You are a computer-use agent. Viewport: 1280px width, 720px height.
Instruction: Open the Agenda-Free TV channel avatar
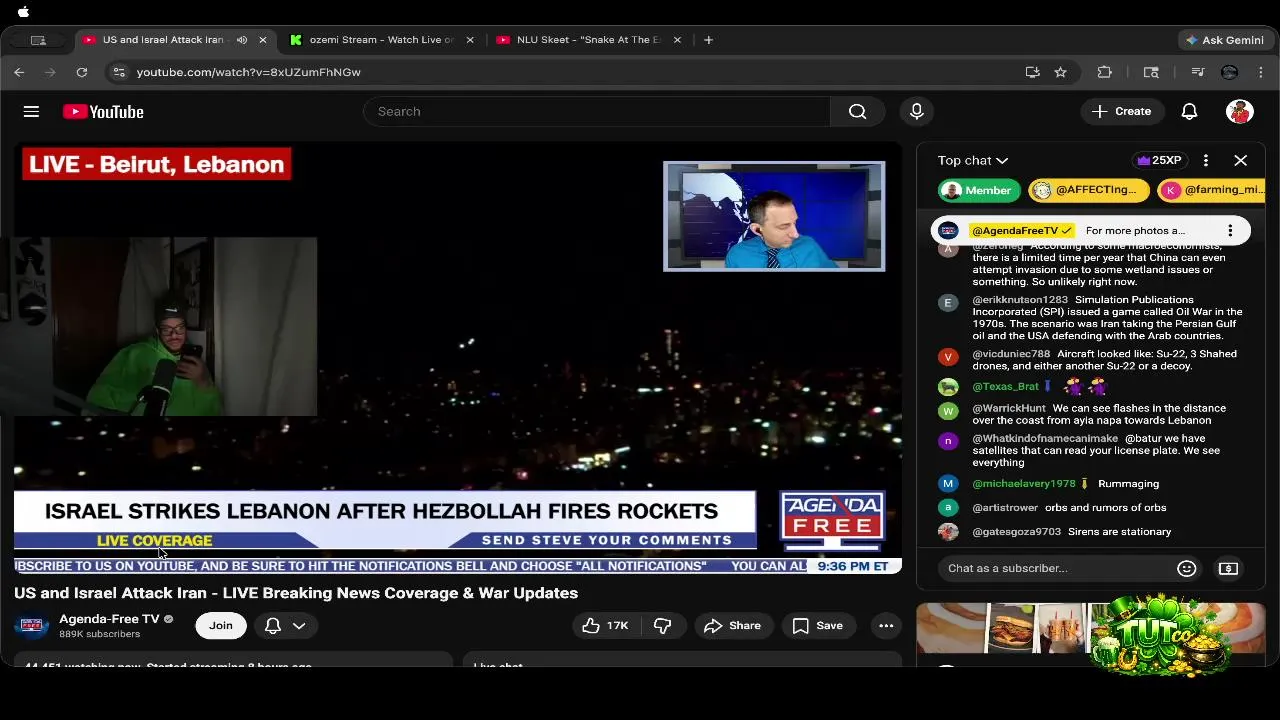click(x=31, y=626)
